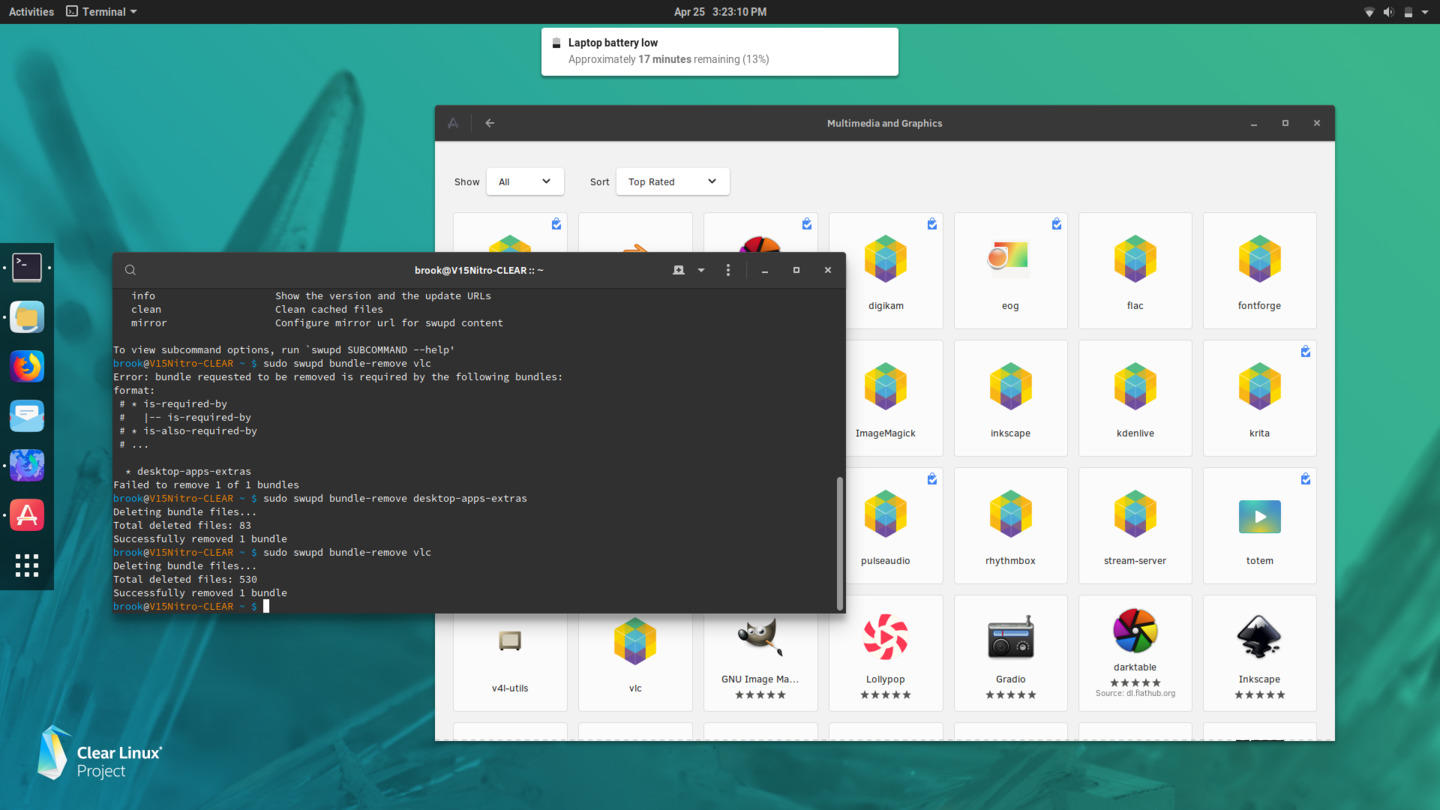The image size is (1440, 810).
Task: Open the GNU Image Manipulation tile
Action: pyautogui.click(x=760, y=661)
